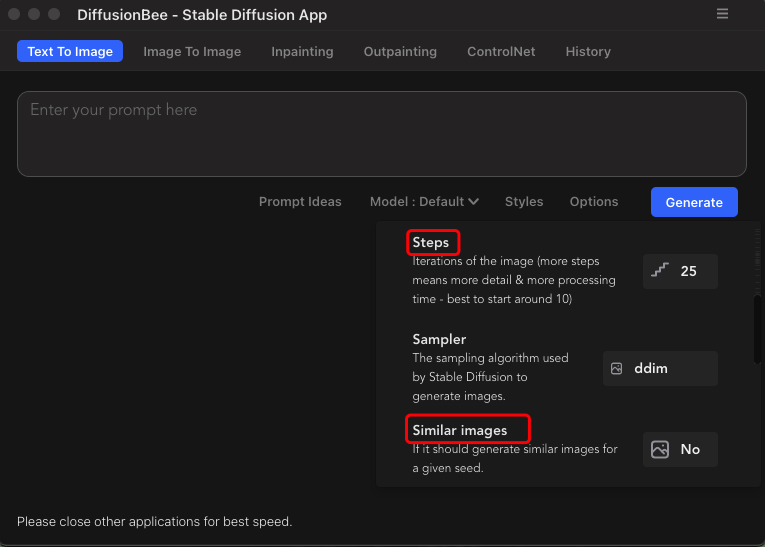Toggle Similar images No value

pyautogui.click(x=680, y=449)
